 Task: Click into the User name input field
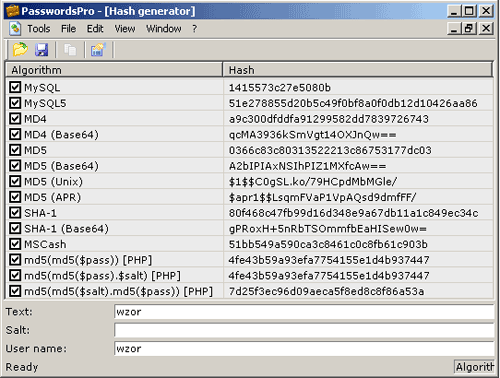(x=304, y=349)
